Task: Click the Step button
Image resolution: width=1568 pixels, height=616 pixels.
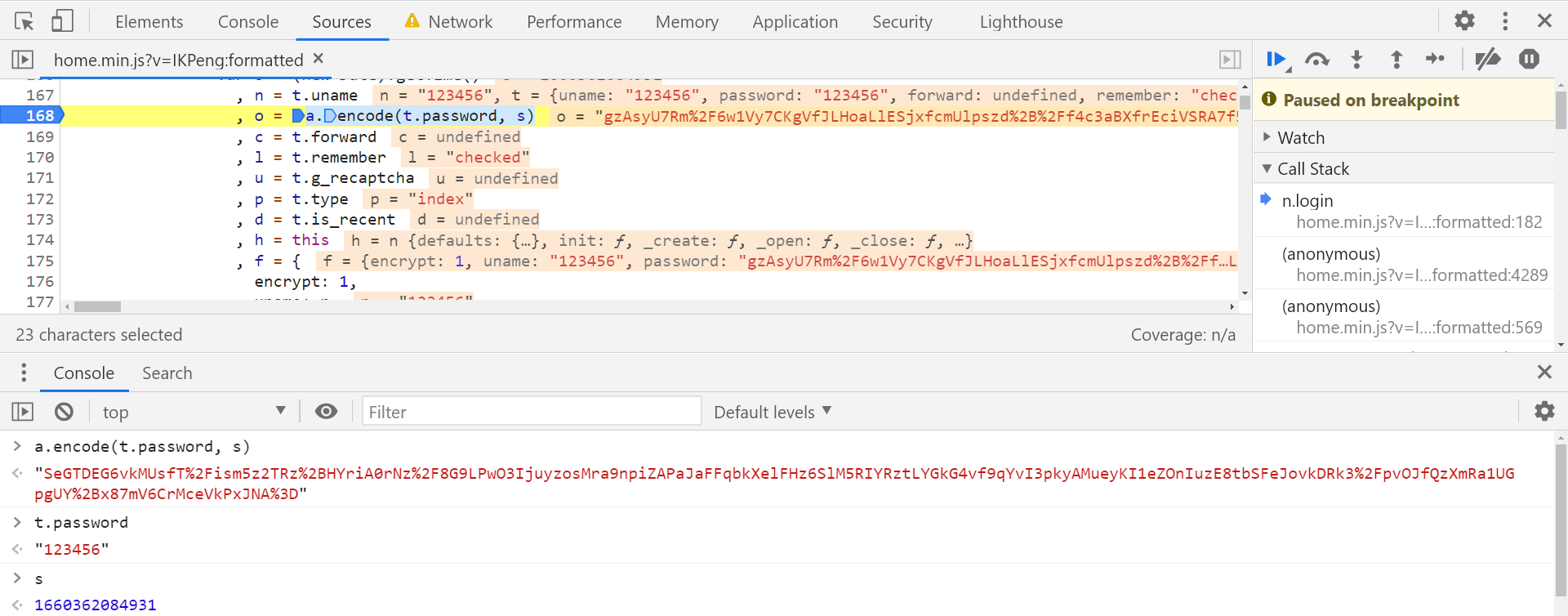Action: 1435,59
